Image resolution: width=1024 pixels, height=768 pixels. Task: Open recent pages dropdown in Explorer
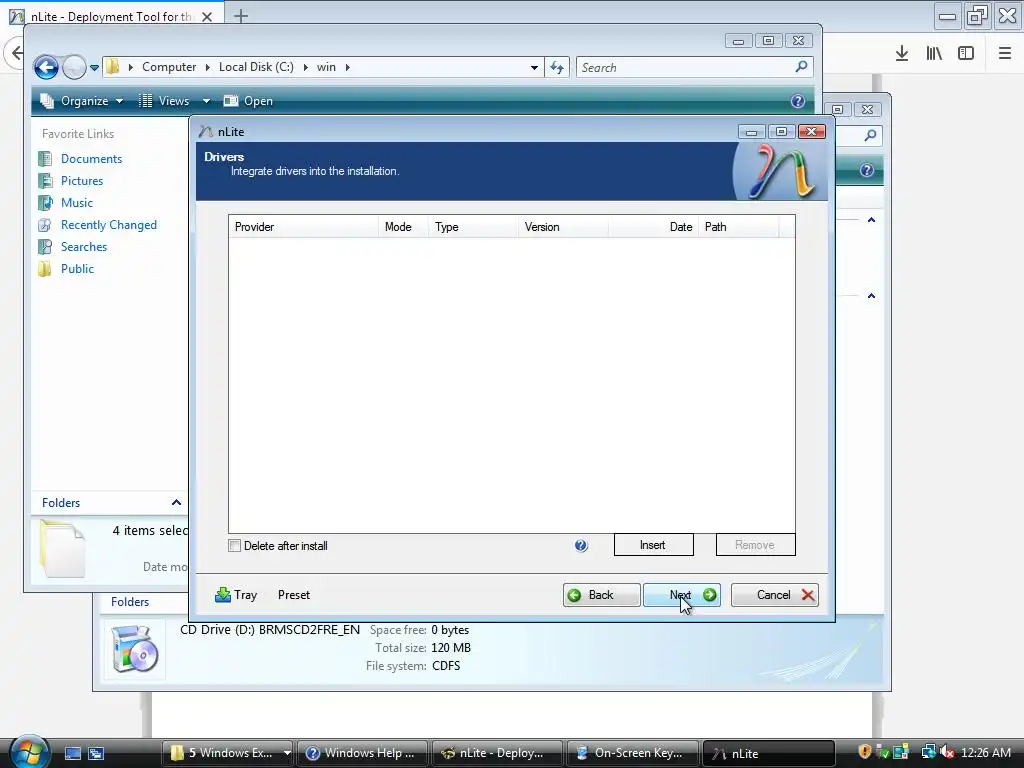coord(94,67)
